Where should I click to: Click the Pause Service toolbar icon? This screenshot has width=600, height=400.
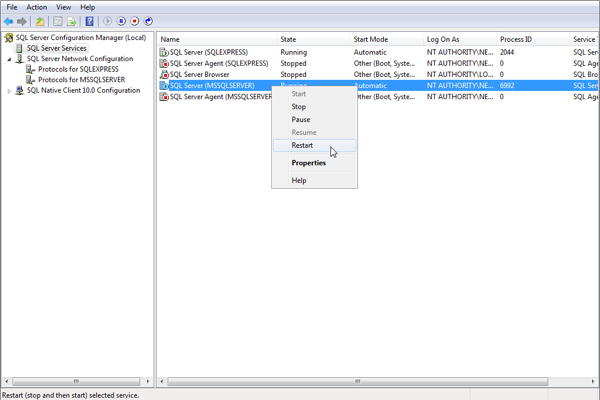pos(121,21)
